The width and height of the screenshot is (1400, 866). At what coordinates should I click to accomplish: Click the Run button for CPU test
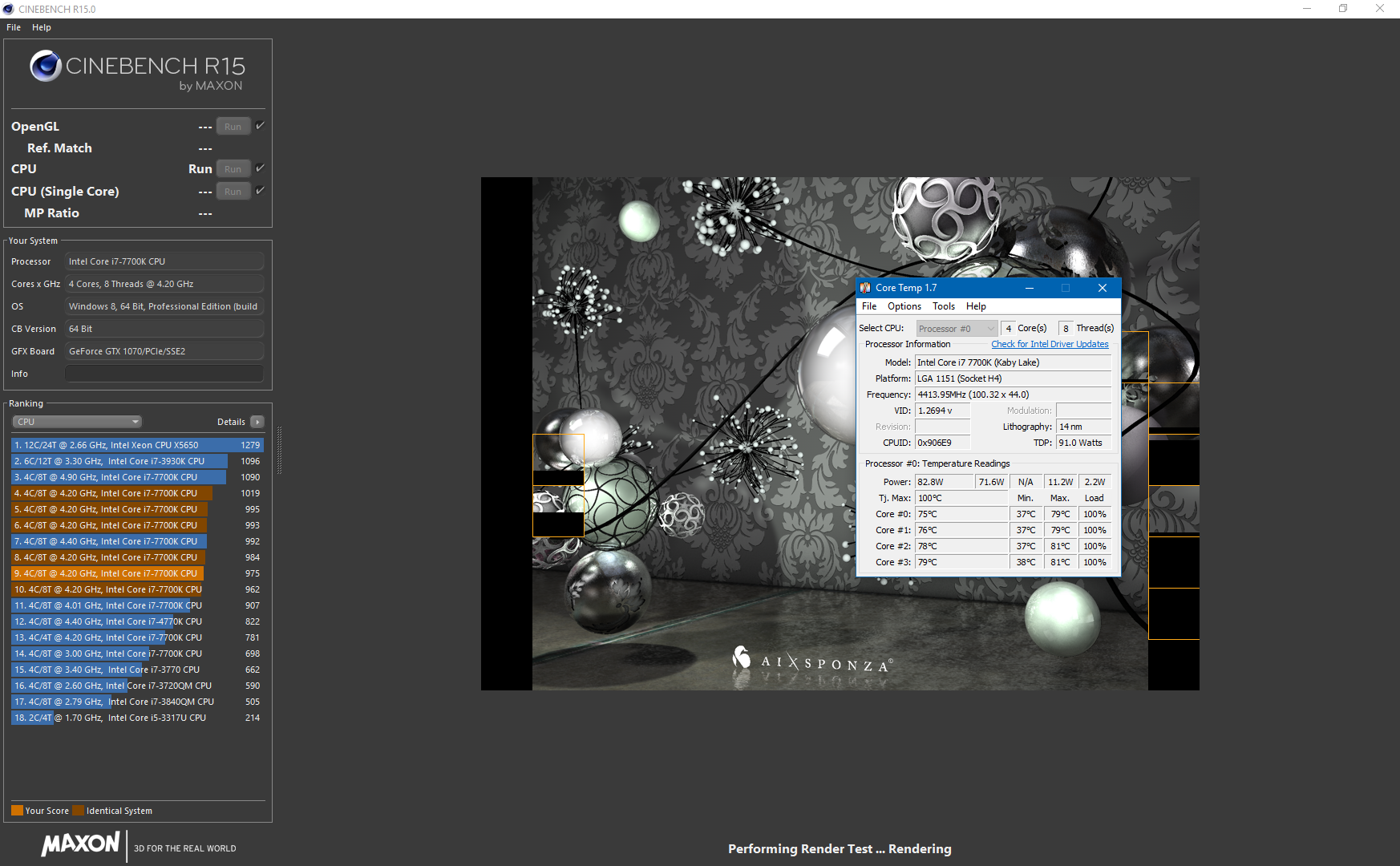point(233,169)
